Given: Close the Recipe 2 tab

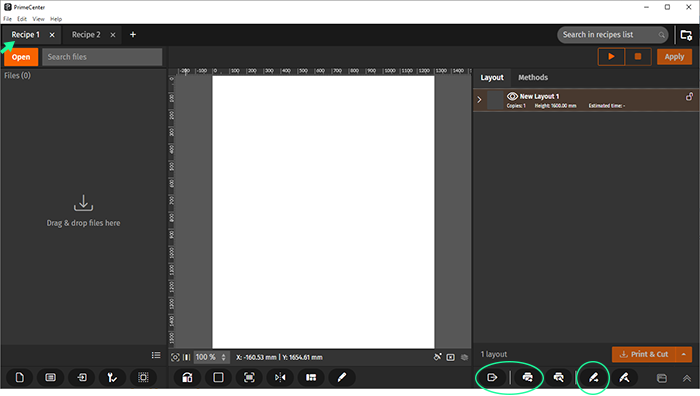Looking at the screenshot, I should tap(113, 35).
